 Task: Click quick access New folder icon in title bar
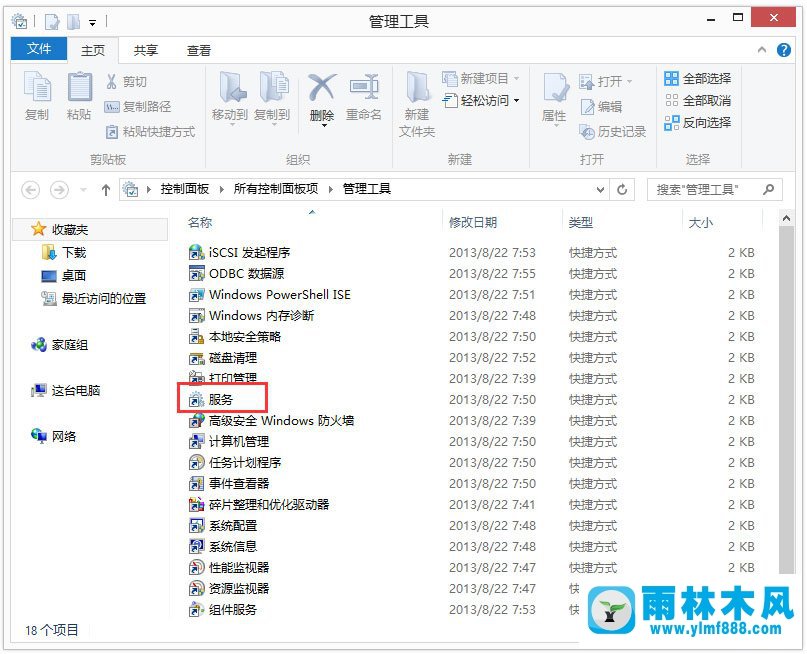[74, 21]
